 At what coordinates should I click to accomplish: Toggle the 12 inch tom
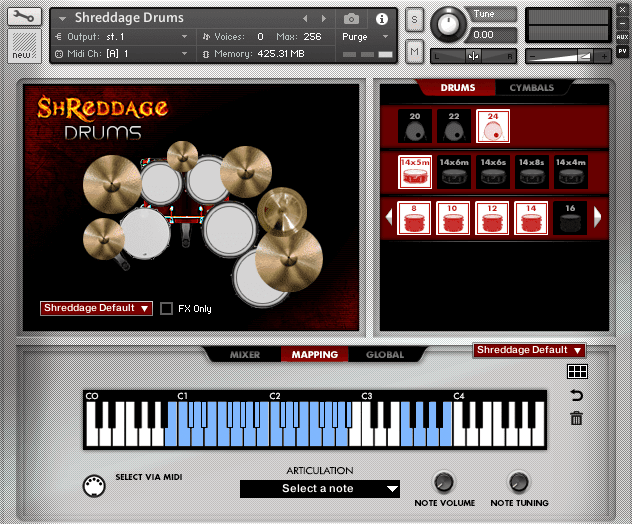point(492,218)
